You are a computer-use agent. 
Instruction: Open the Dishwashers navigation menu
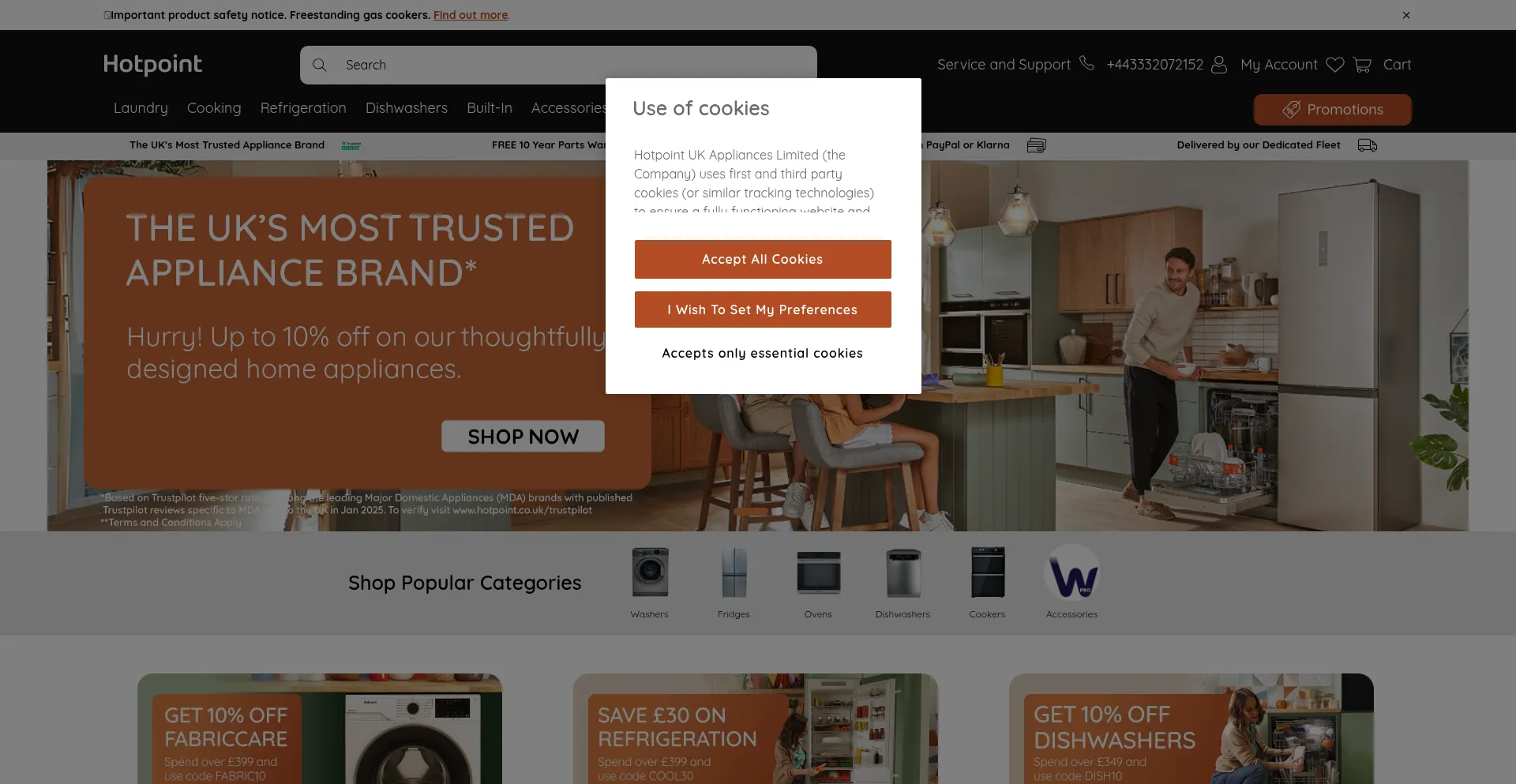click(x=407, y=108)
